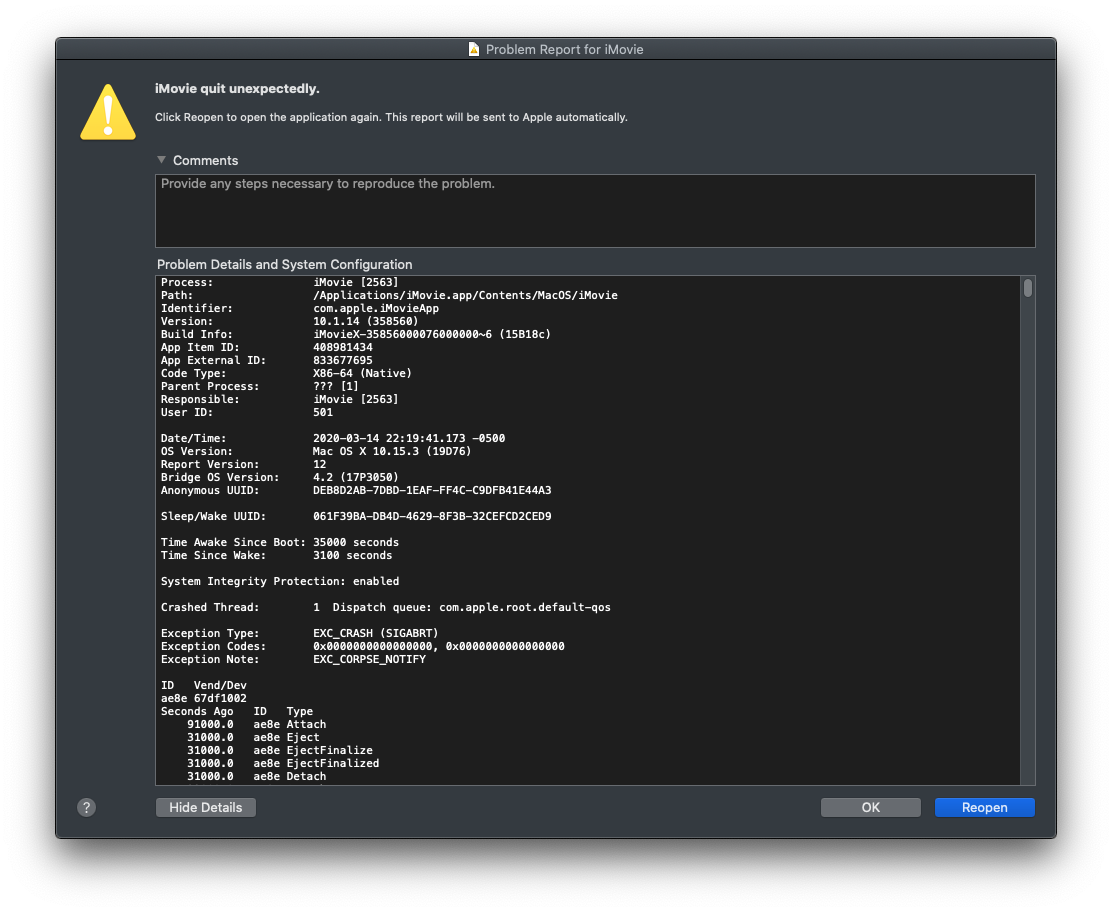Click the 'Seconds Ago ID Type' header
The image size is (1112, 912).
point(237,711)
